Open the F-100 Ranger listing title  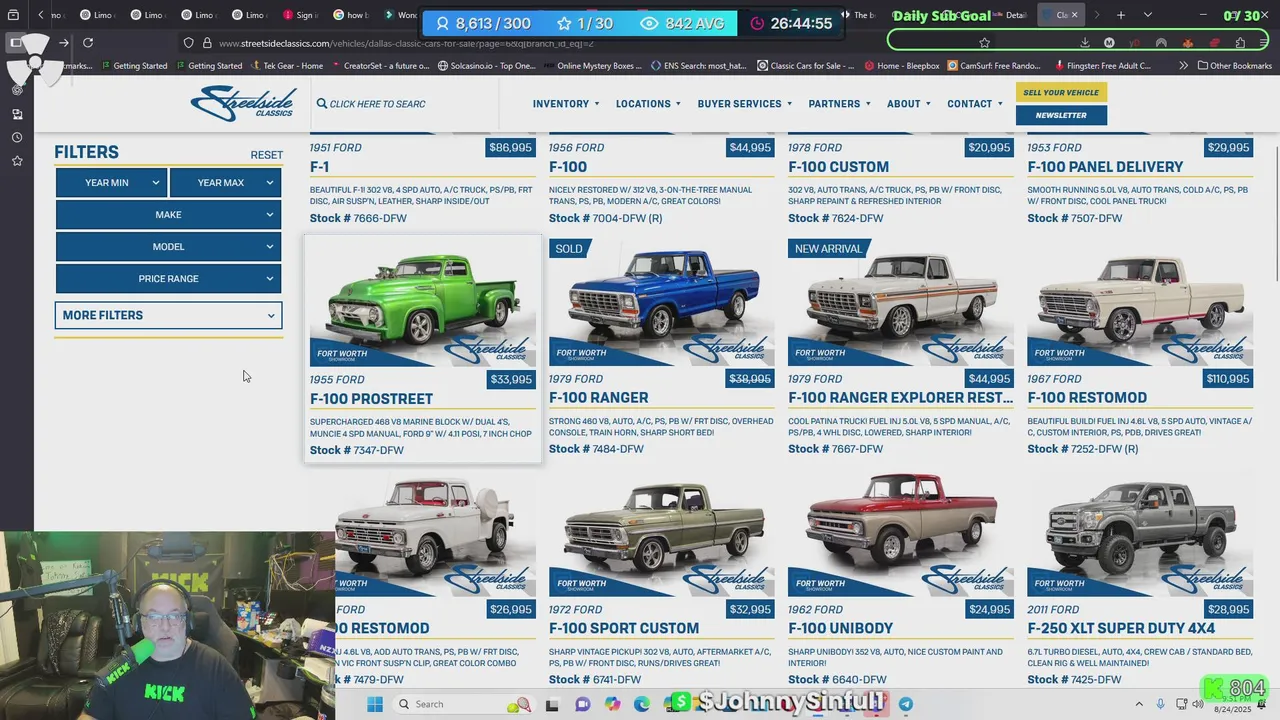[598, 398]
